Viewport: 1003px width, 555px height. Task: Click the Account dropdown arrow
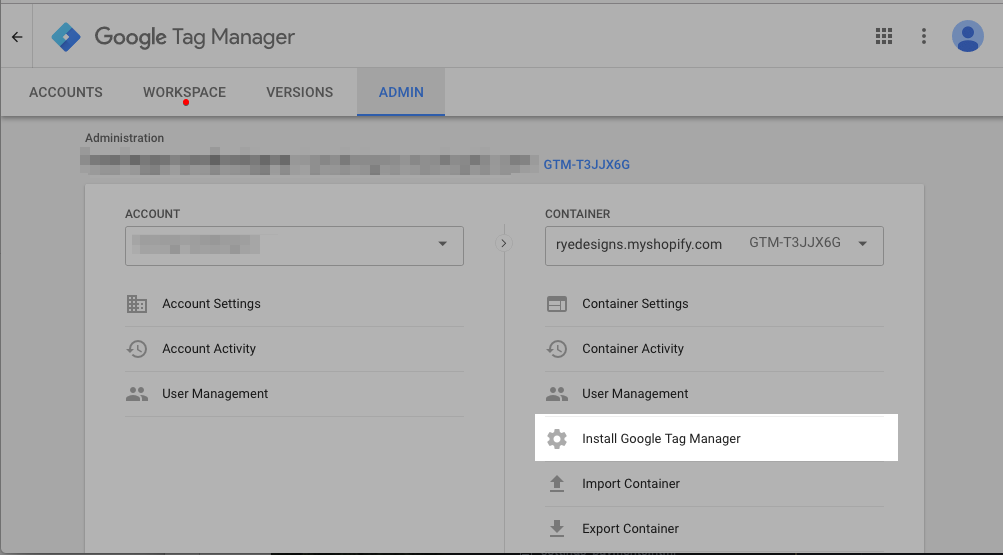coord(443,244)
